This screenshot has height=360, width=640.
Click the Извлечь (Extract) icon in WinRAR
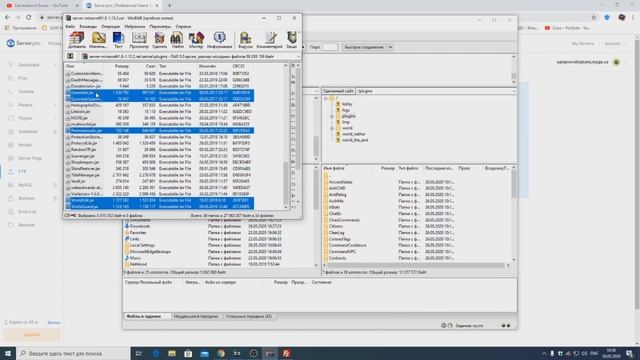point(98,40)
